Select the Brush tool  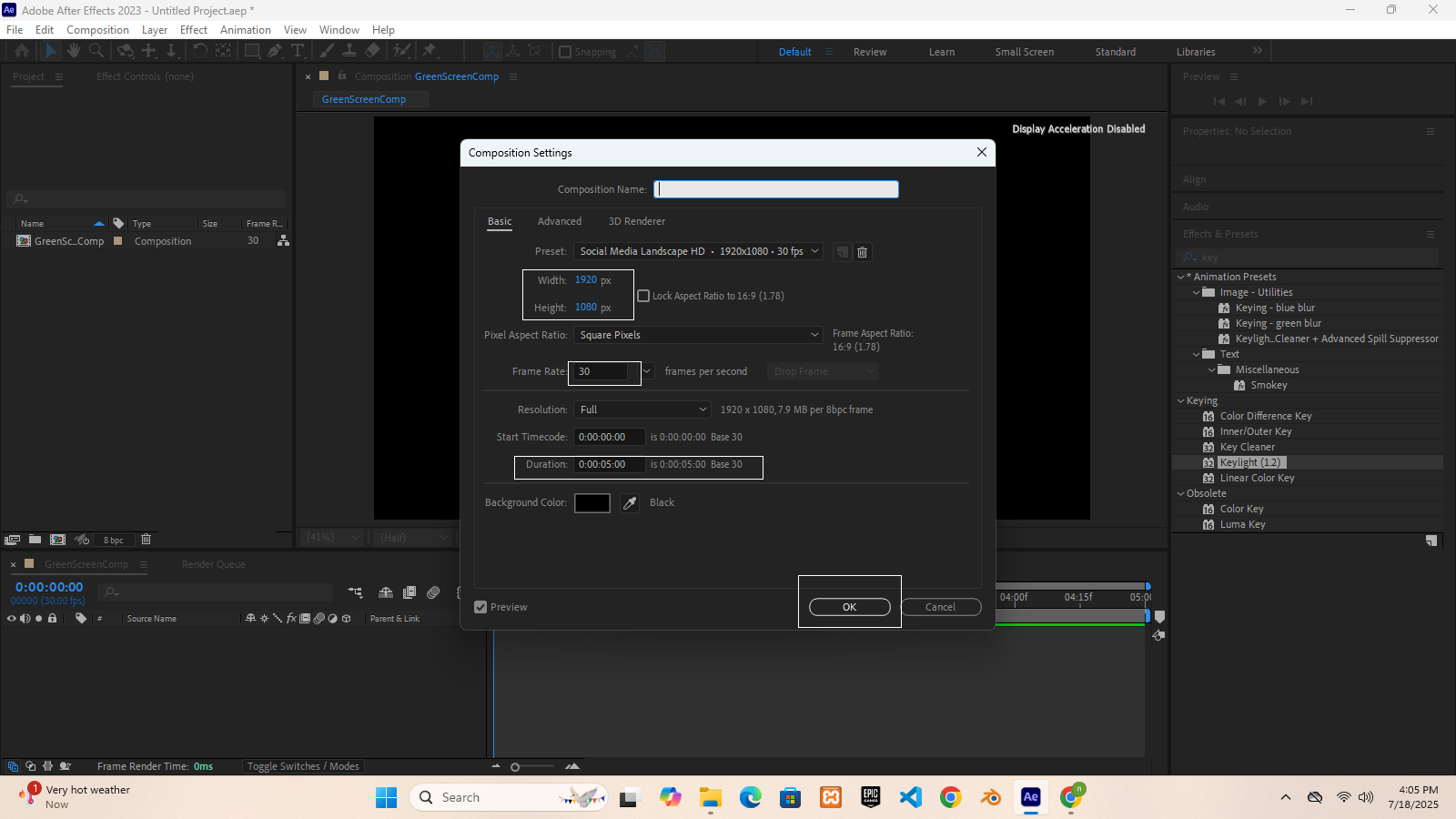[x=327, y=51]
